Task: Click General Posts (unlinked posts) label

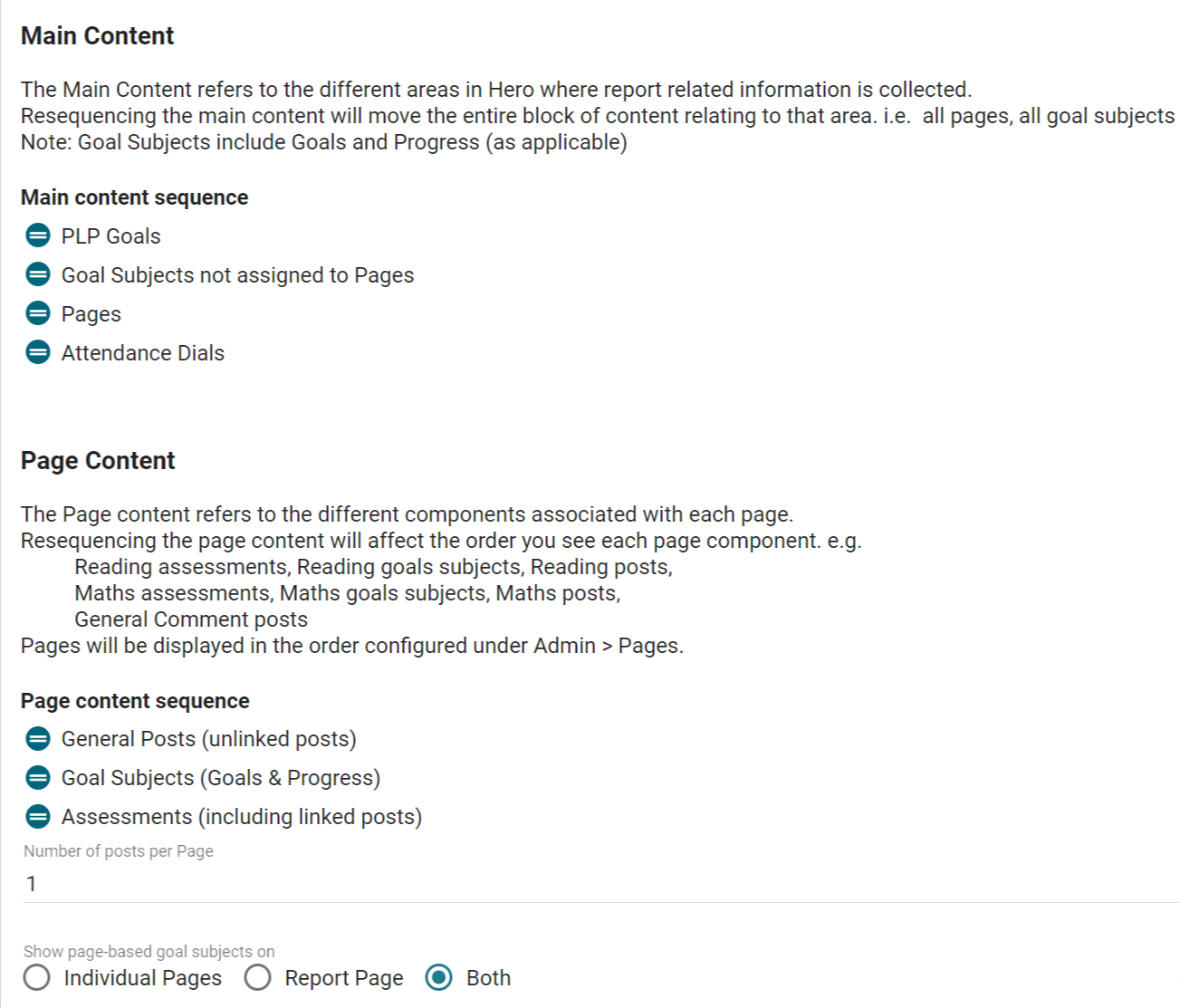Action: pos(209,739)
